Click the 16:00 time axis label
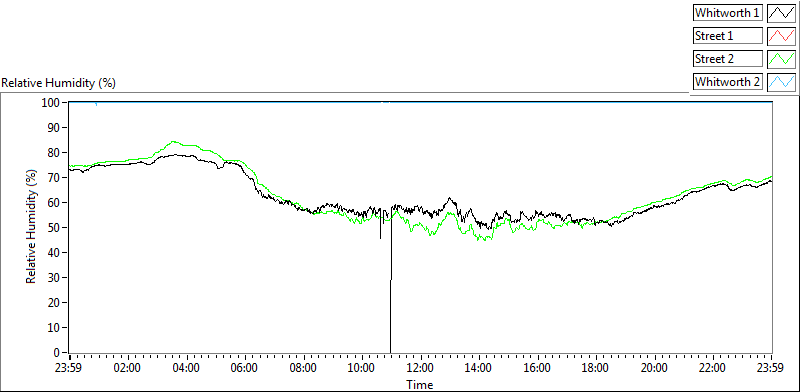The width and height of the screenshot is (800, 392). tap(538, 368)
